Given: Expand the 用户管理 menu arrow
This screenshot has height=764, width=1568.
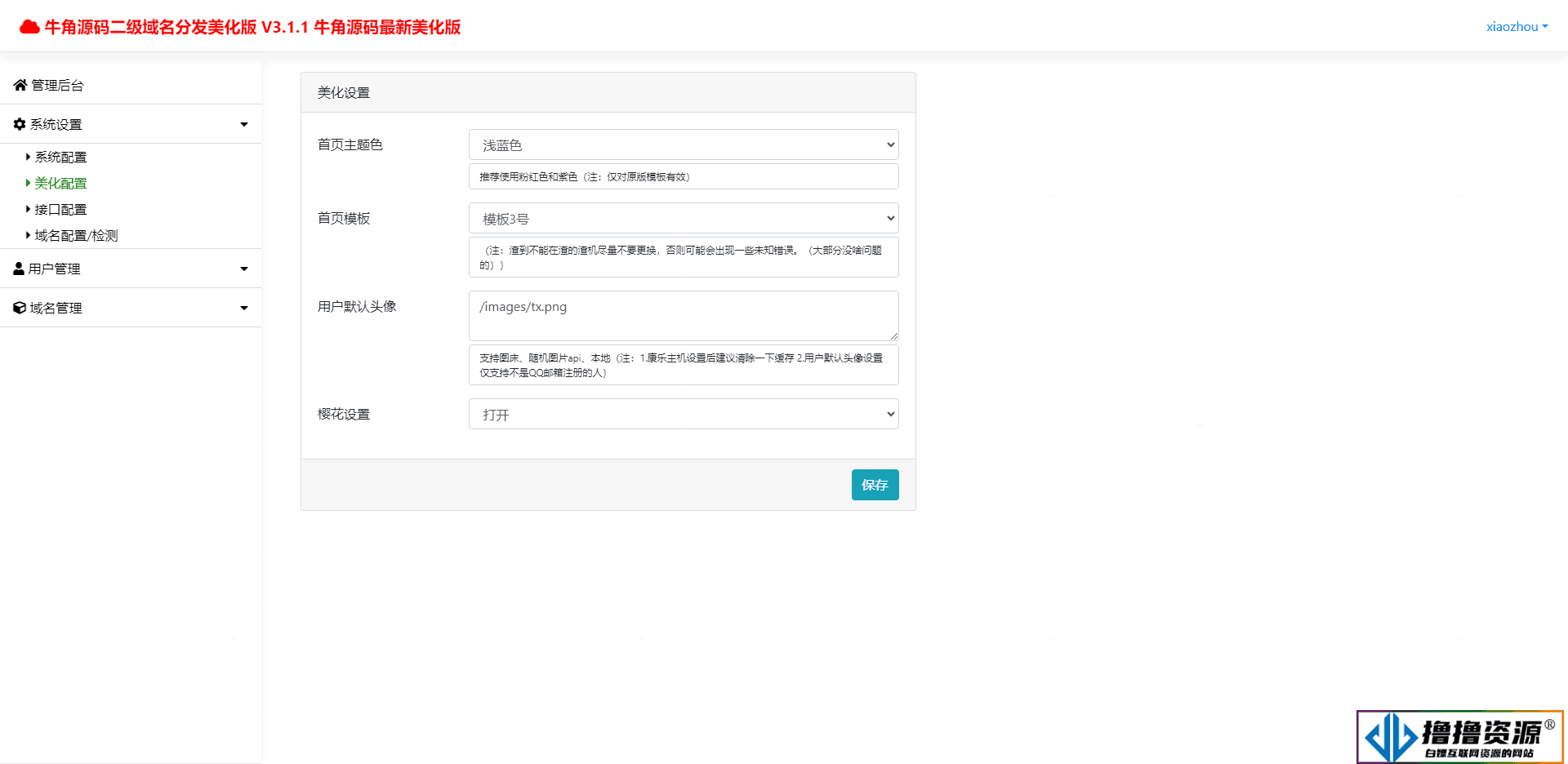Looking at the screenshot, I should pos(243,269).
